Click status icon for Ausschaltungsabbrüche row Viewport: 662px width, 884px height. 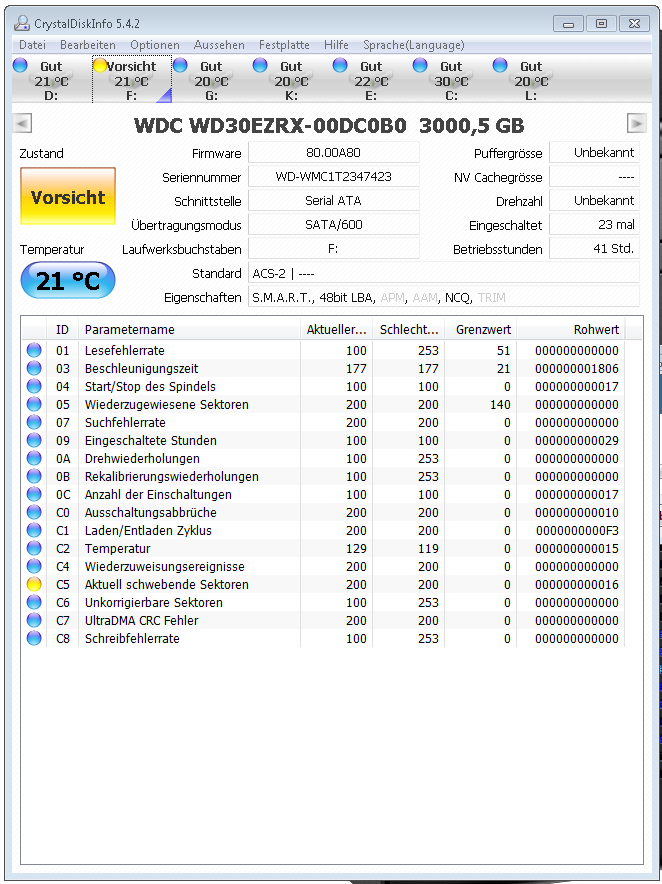34,512
